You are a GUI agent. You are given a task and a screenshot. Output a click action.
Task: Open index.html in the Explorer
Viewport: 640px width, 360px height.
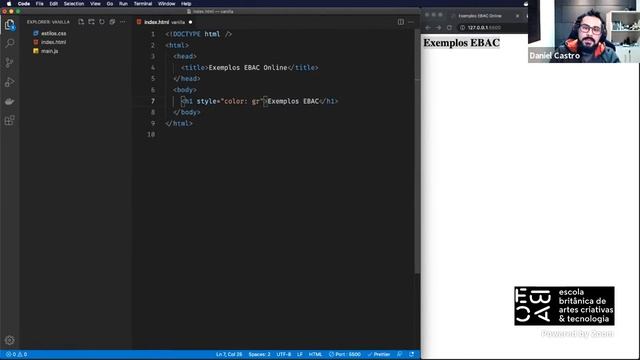point(53,42)
